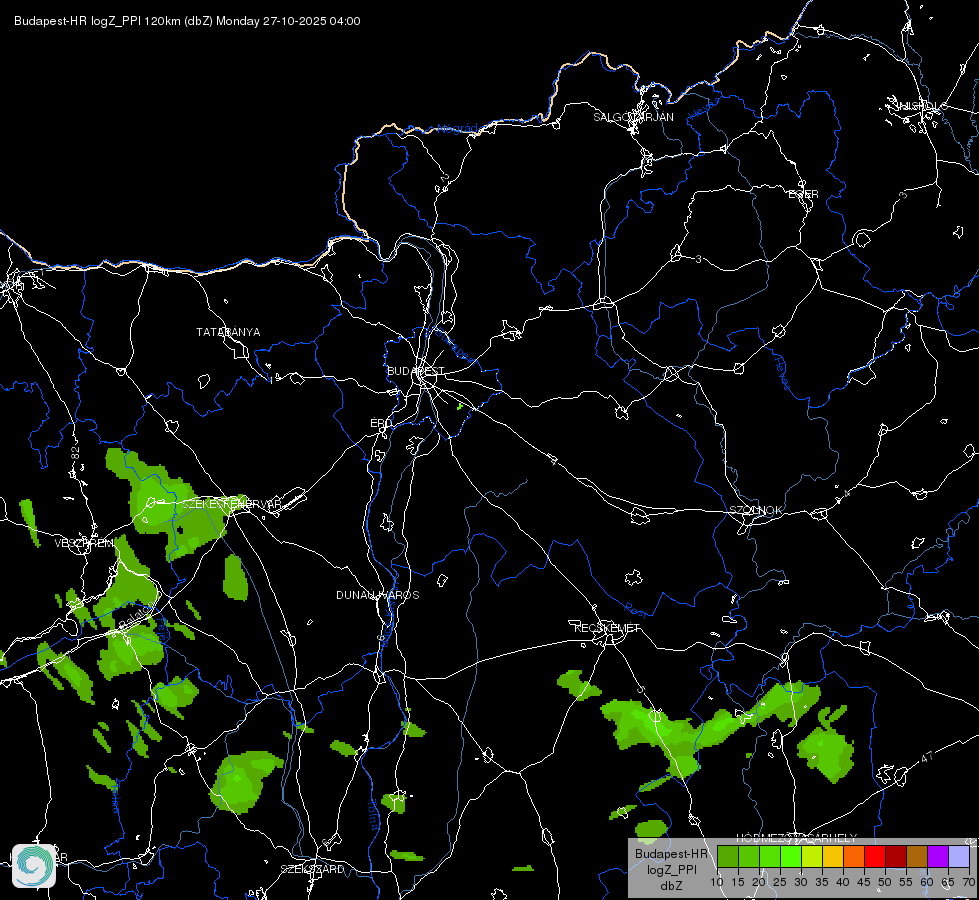Click the road number 47 label
This screenshot has width=979, height=900.
[x=927, y=757]
